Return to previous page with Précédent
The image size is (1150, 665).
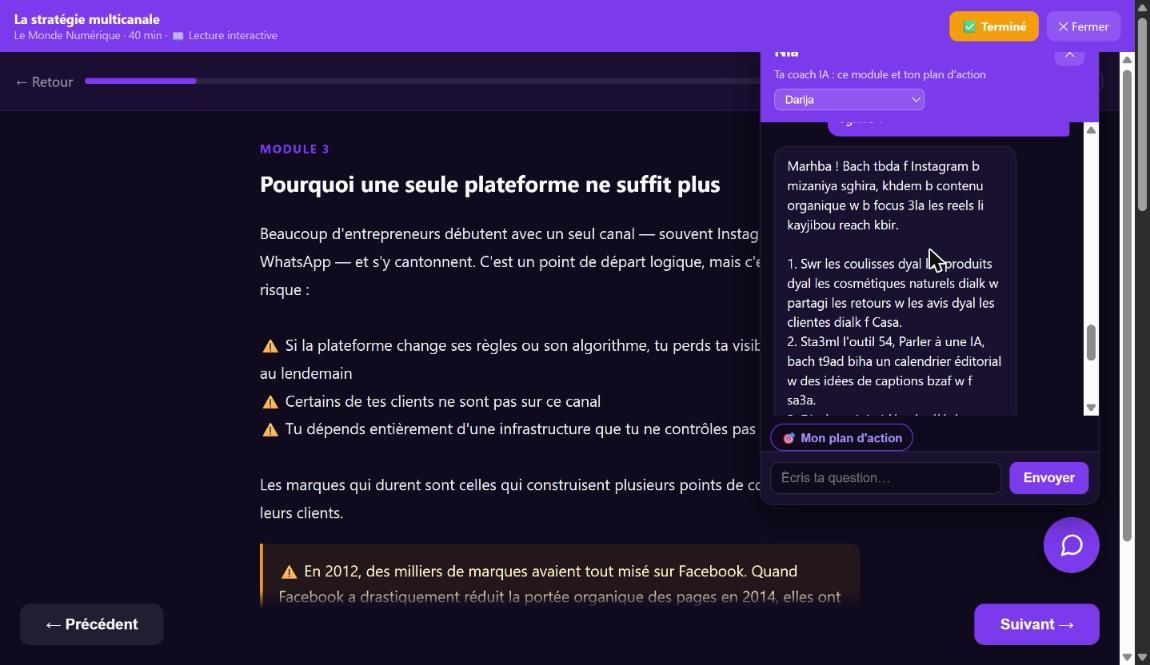tap(92, 624)
